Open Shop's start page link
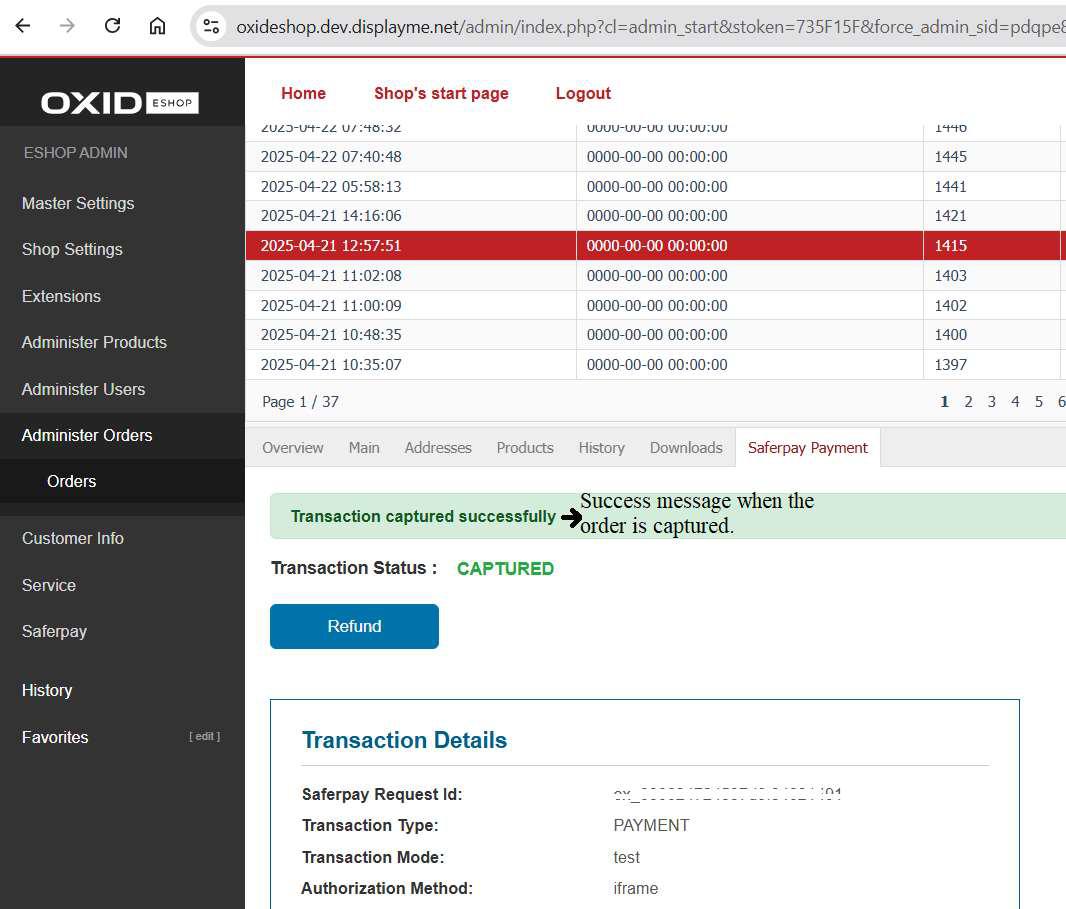 [x=441, y=93]
